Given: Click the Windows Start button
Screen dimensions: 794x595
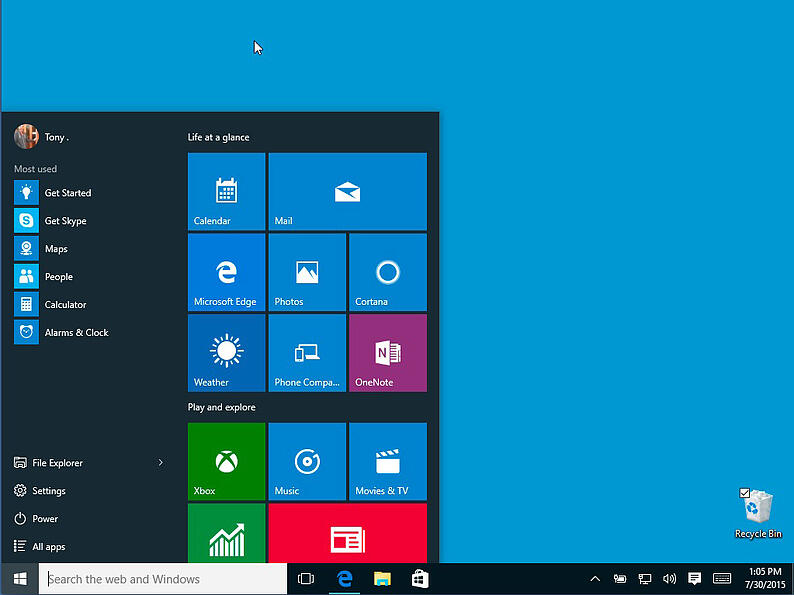Looking at the screenshot, I should tap(20, 579).
